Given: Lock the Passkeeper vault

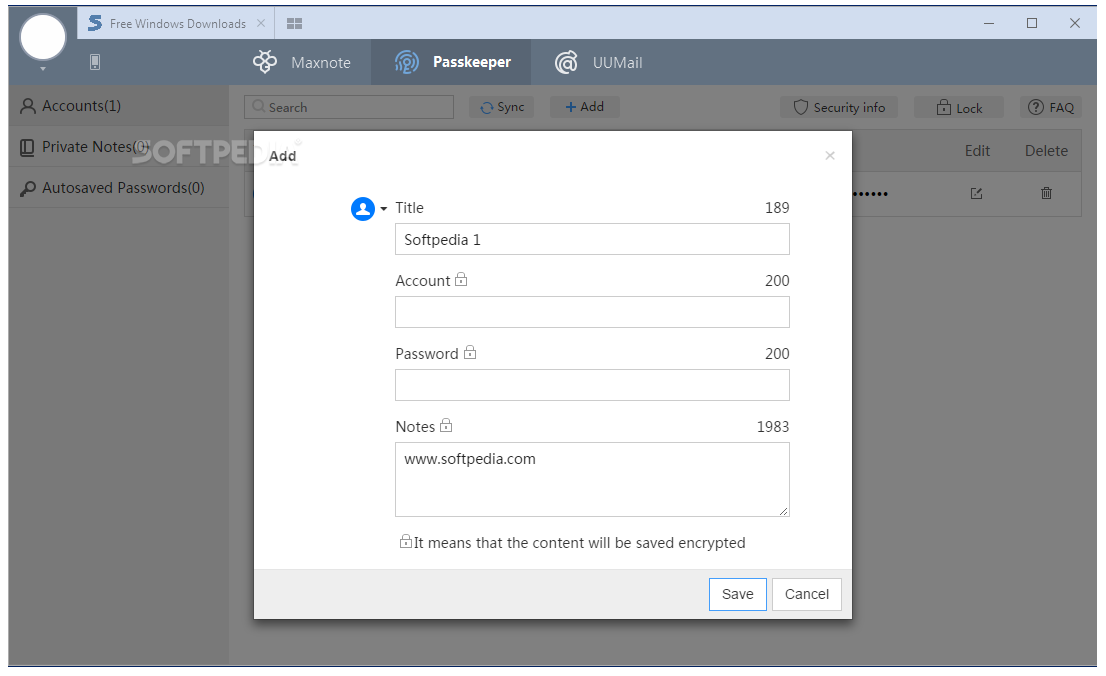Looking at the screenshot, I should pyautogui.click(x=959, y=108).
